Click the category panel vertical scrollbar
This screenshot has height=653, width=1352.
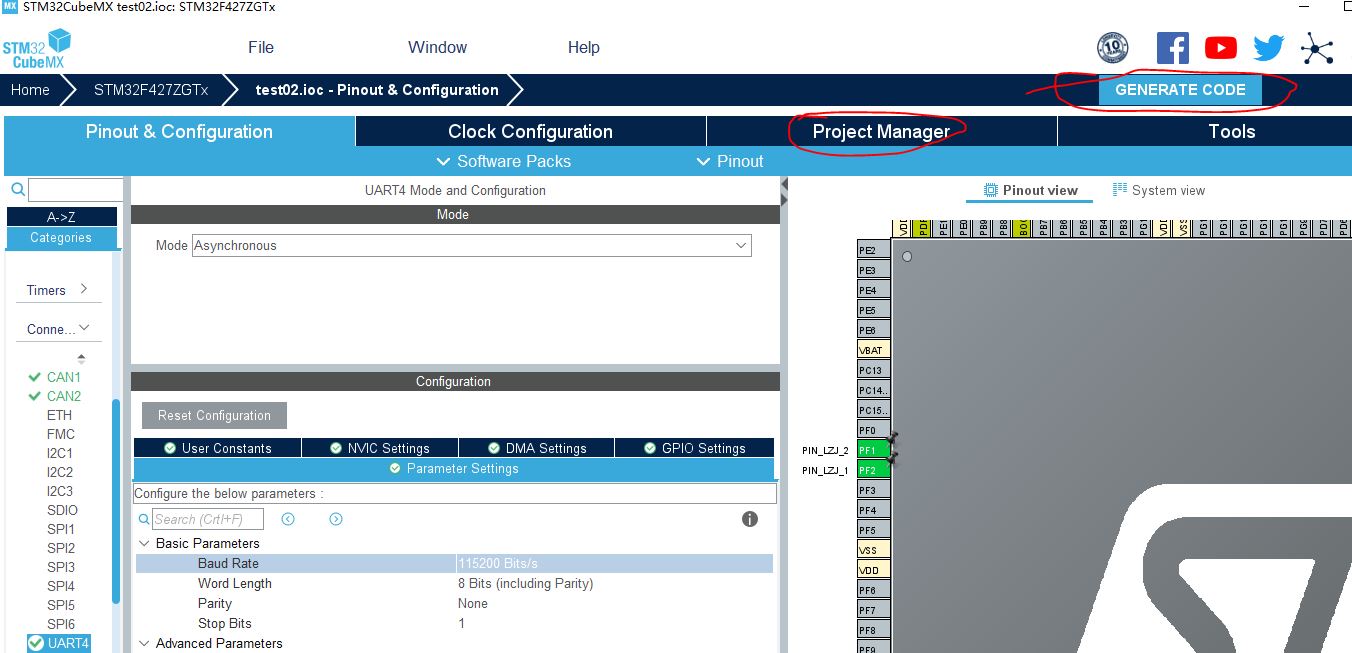tap(116, 500)
